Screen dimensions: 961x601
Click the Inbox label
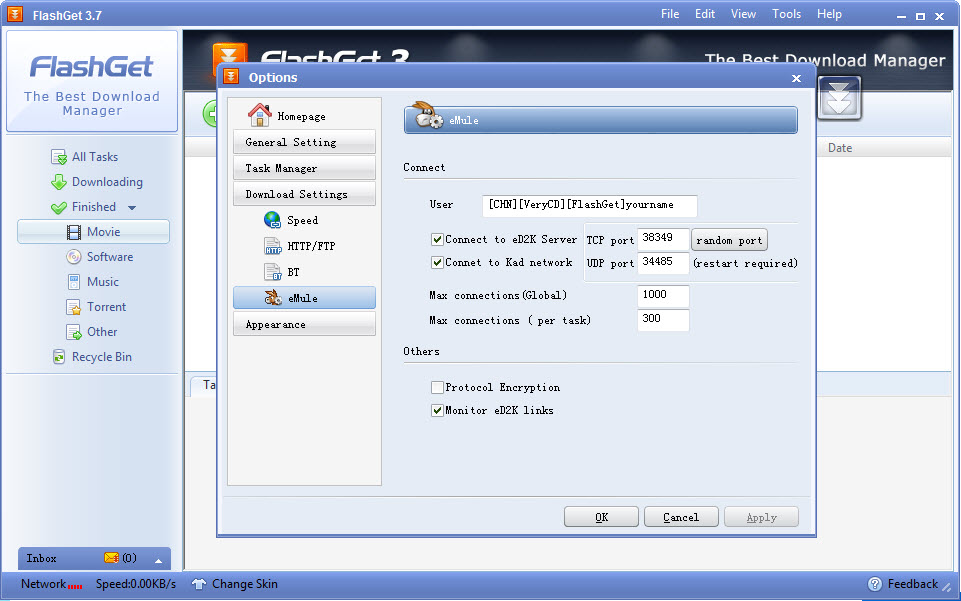tap(42, 558)
